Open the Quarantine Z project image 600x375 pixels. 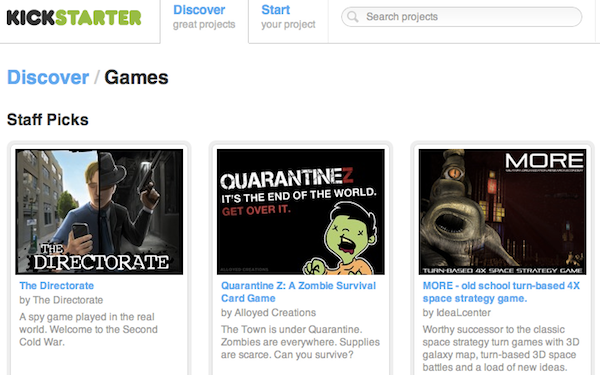(x=301, y=212)
